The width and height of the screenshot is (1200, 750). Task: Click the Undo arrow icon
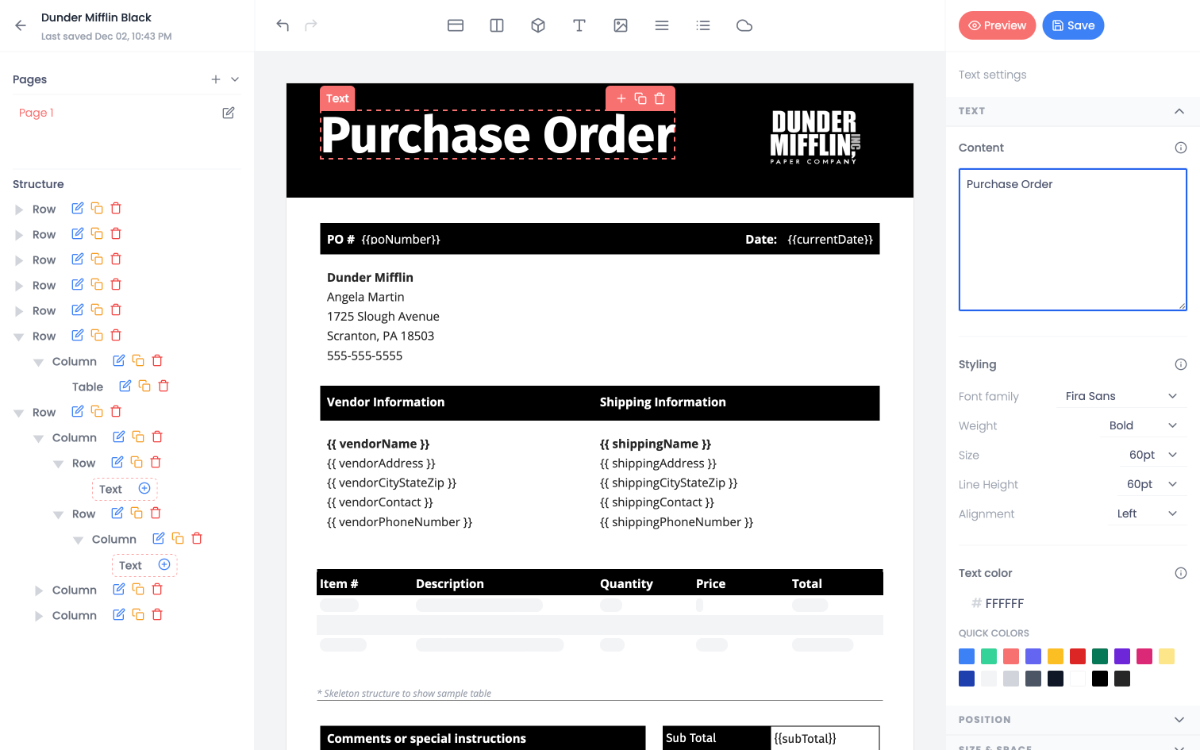tap(281, 25)
